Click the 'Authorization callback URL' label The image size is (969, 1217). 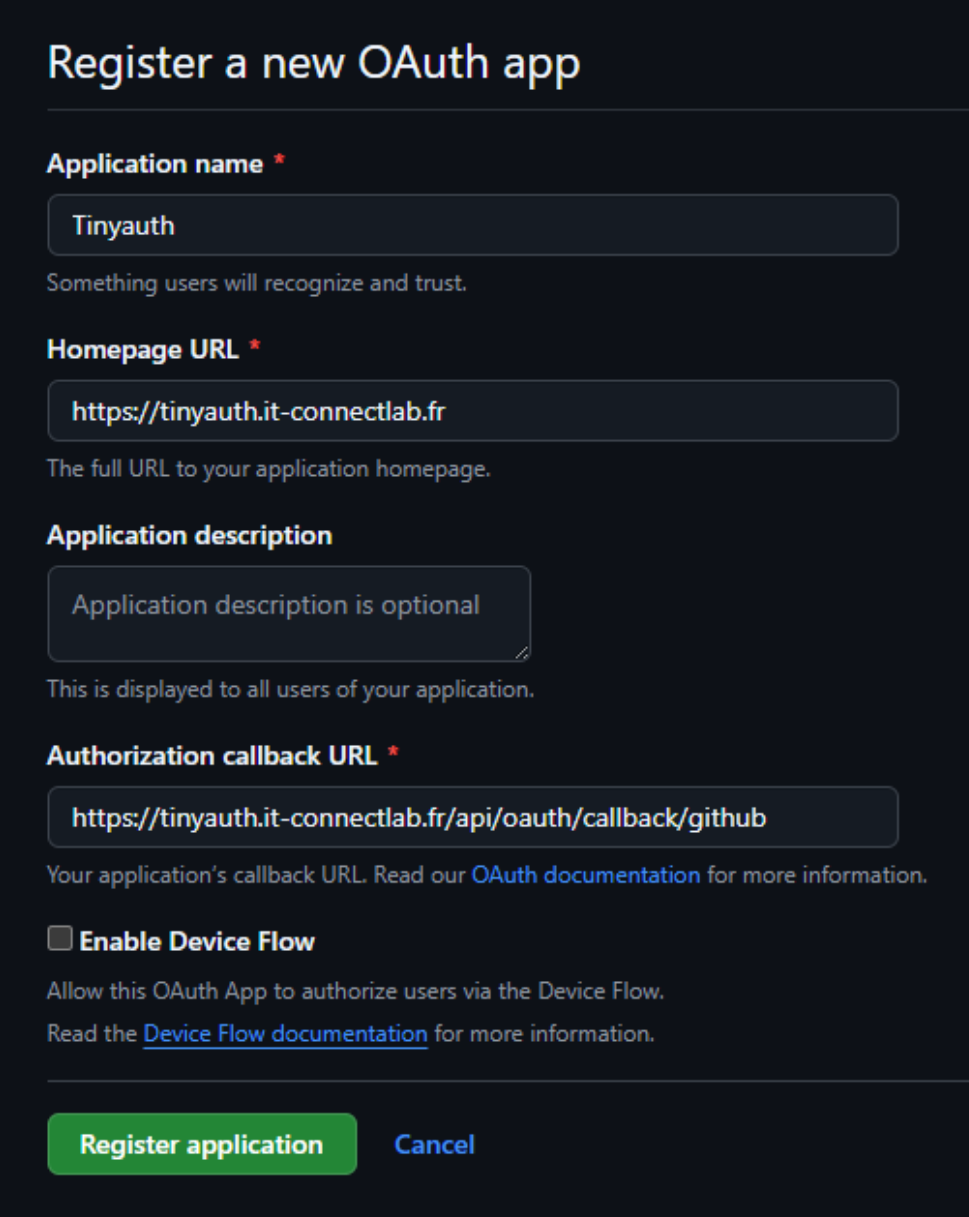(212, 755)
